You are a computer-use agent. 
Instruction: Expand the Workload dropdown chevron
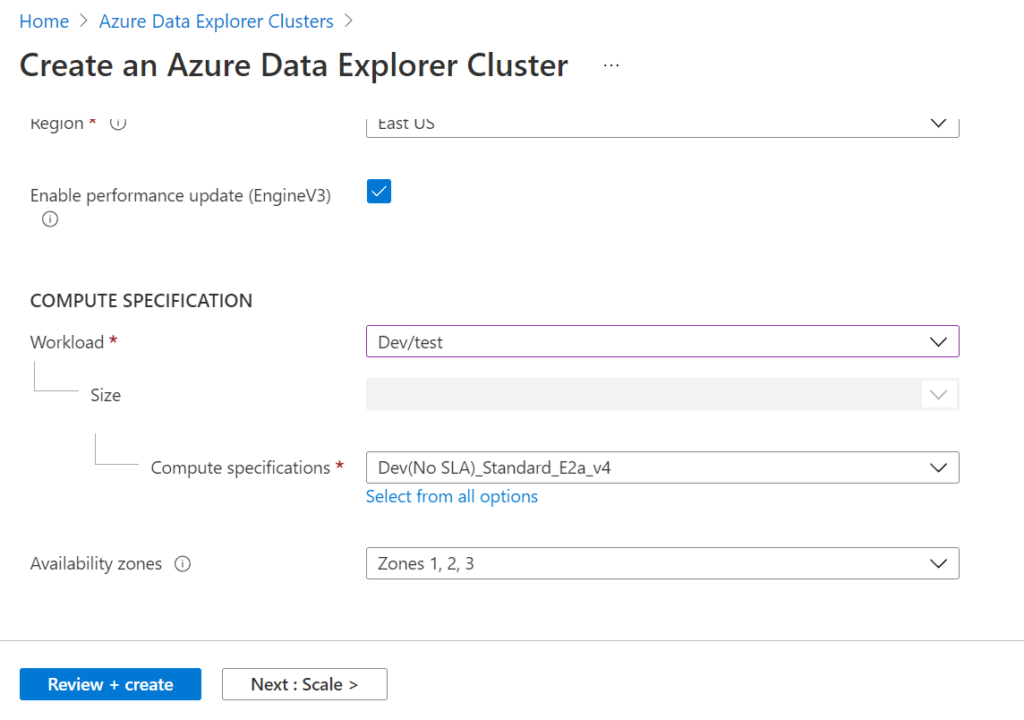(938, 341)
